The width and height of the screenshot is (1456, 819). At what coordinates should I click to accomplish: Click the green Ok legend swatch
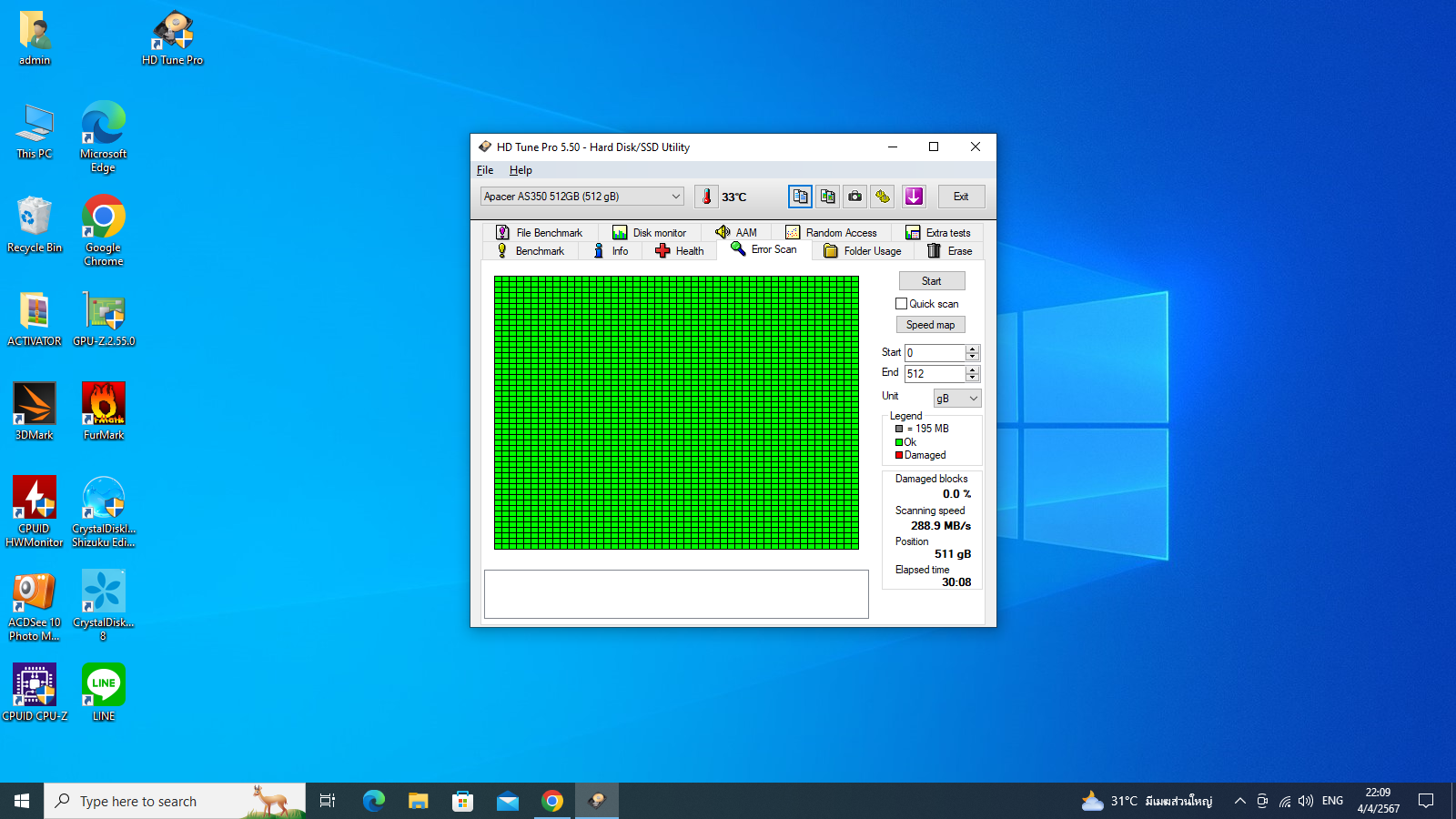[899, 442]
